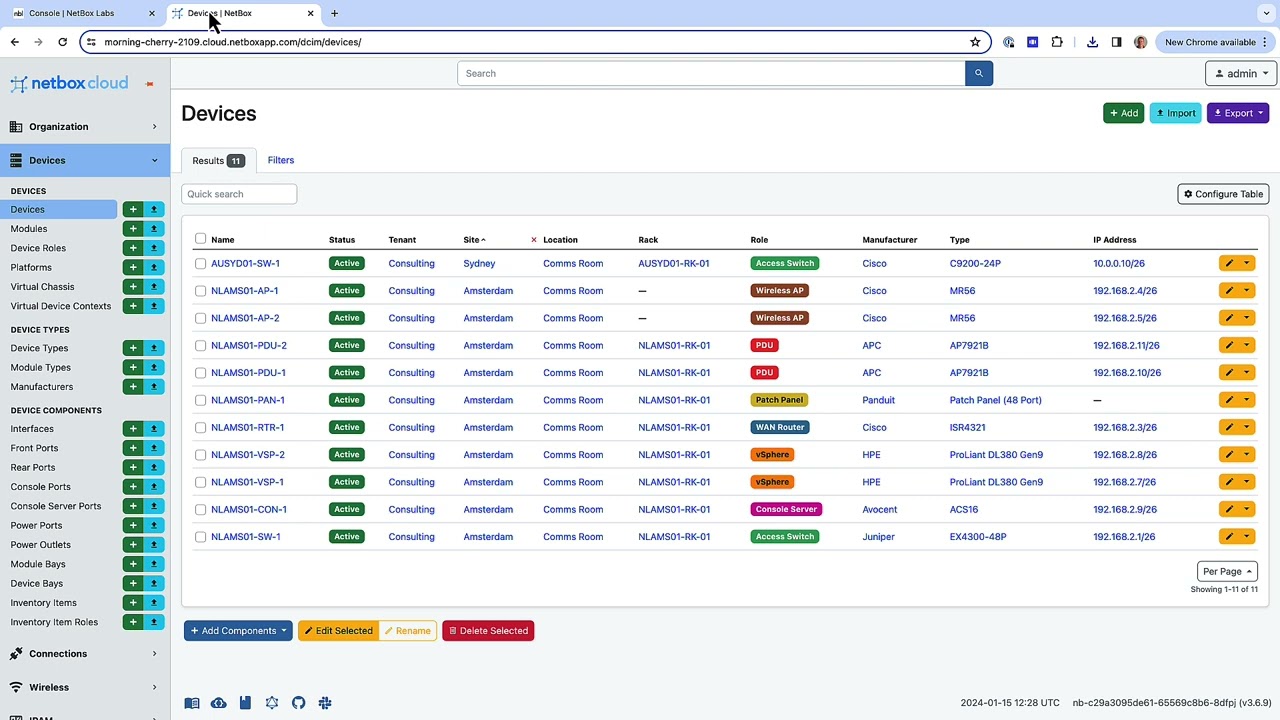Image resolution: width=1280 pixels, height=720 pixels.
Task: Add a new Module via plus icon
Action: click(133, 229)
